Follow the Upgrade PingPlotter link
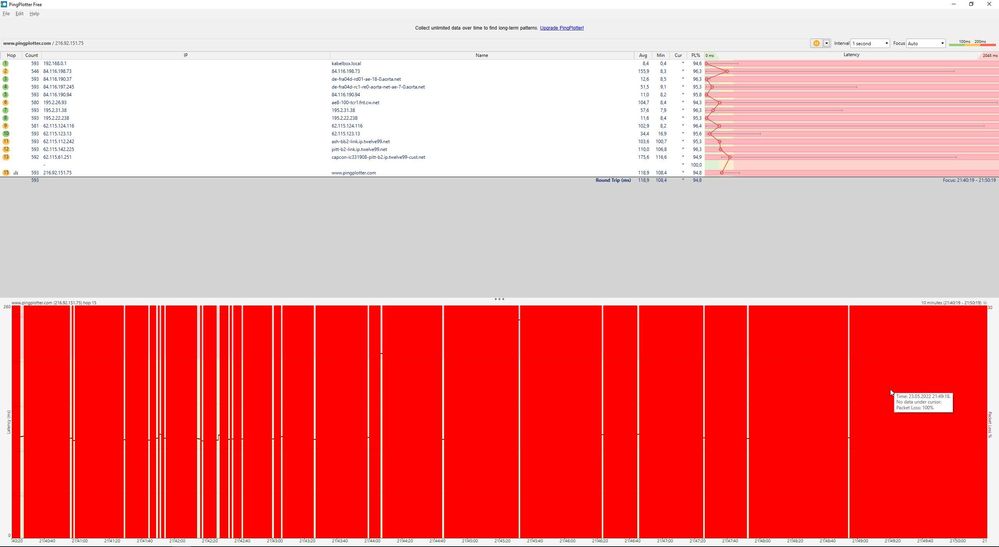Viewport: 999px width, 547px height. [x=562, y=28]
